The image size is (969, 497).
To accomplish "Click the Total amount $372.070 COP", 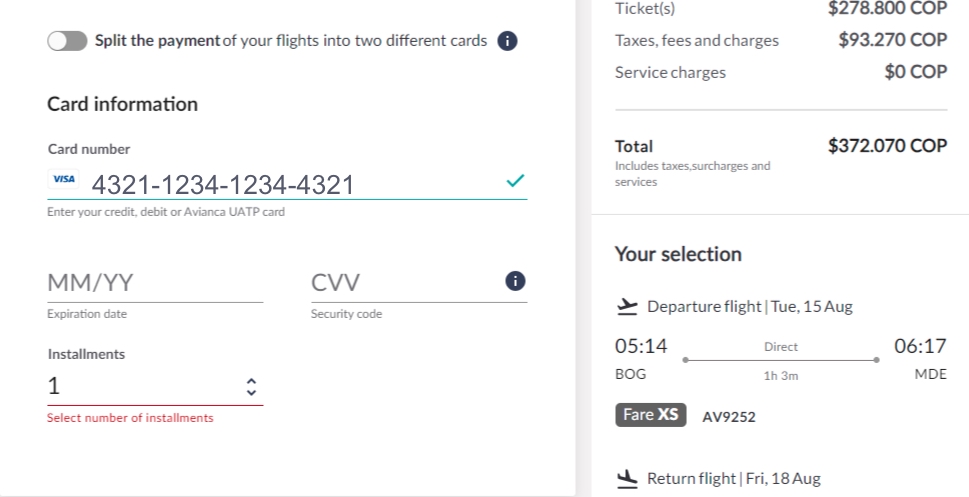I will click(886, 146).
